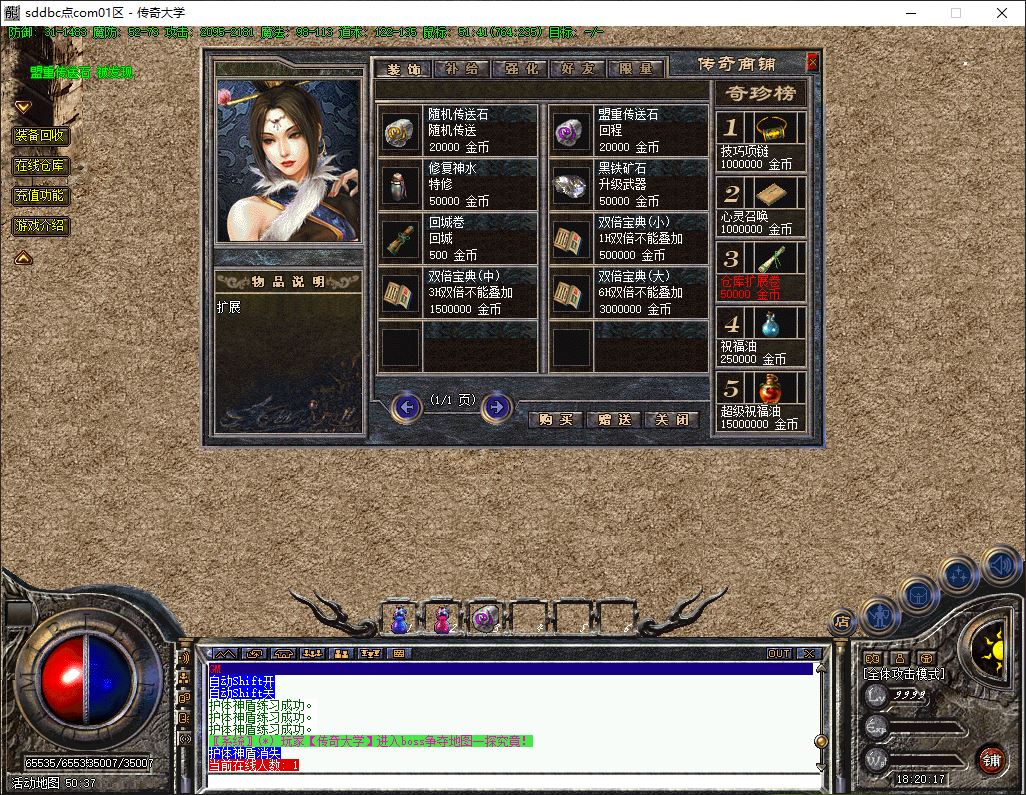Go to previous shop page arrow
Viewport: 1026px width, 795px height.
[407, 408]
